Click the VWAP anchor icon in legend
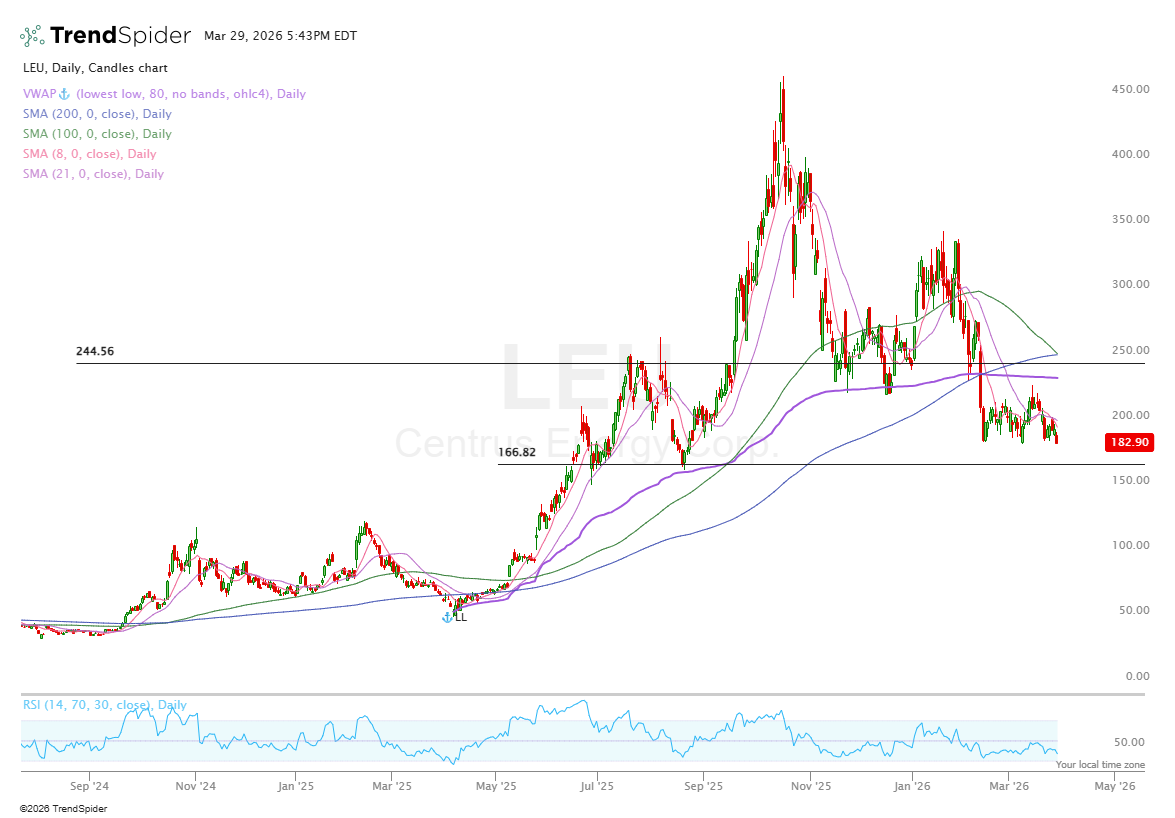Image resolution: width=1175 pixels, height=818 pixels. click(x=64, y=94)
